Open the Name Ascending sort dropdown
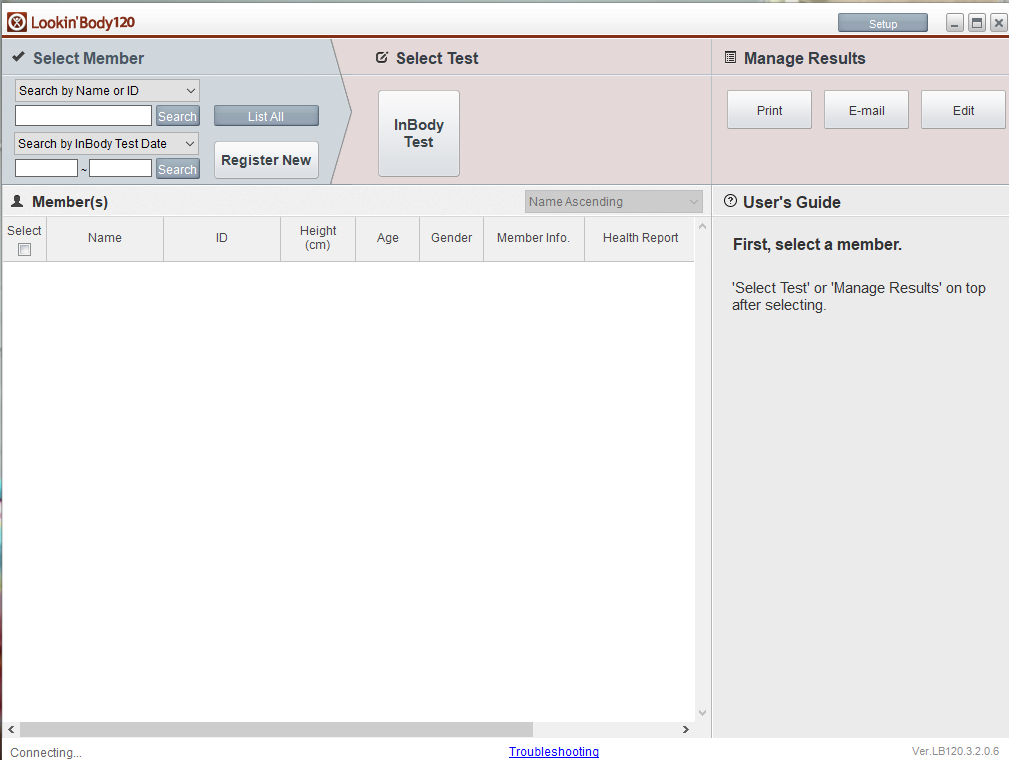The width and height of the screenshot is (1009, 760). pyautogui.click(x=613, y=201)
